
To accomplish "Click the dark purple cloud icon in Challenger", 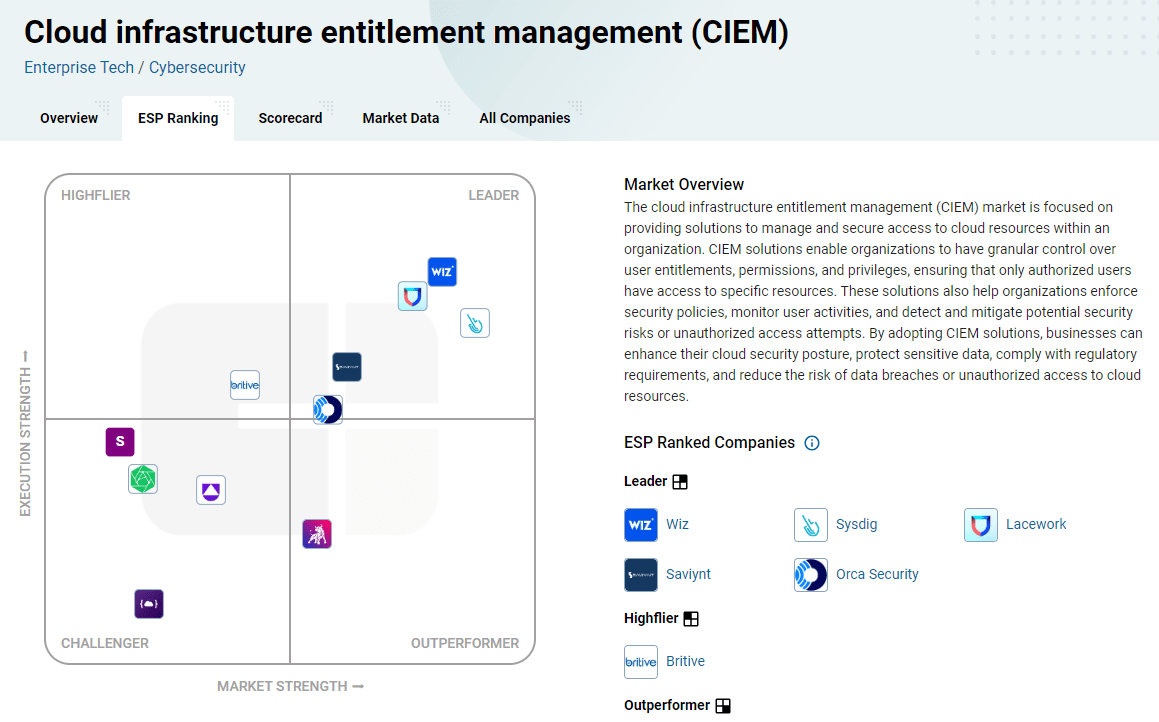I will click(x=149, y=604).
